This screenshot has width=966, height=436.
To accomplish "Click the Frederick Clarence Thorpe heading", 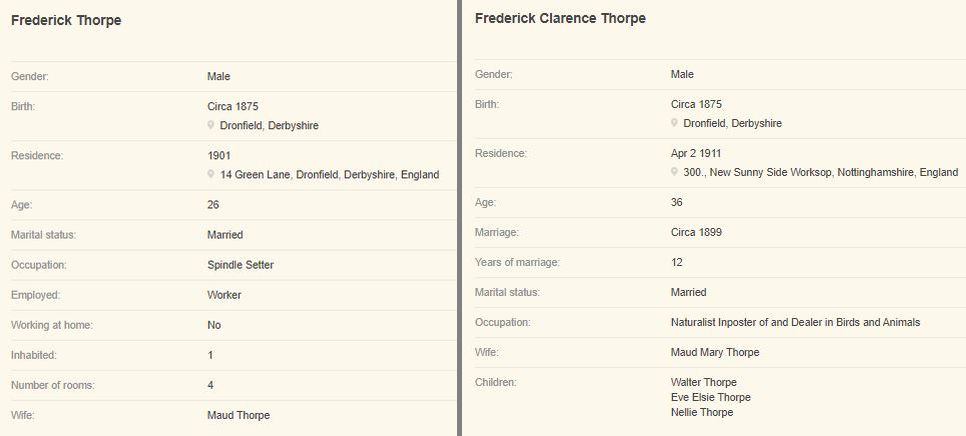I will (x=560, y=18).
